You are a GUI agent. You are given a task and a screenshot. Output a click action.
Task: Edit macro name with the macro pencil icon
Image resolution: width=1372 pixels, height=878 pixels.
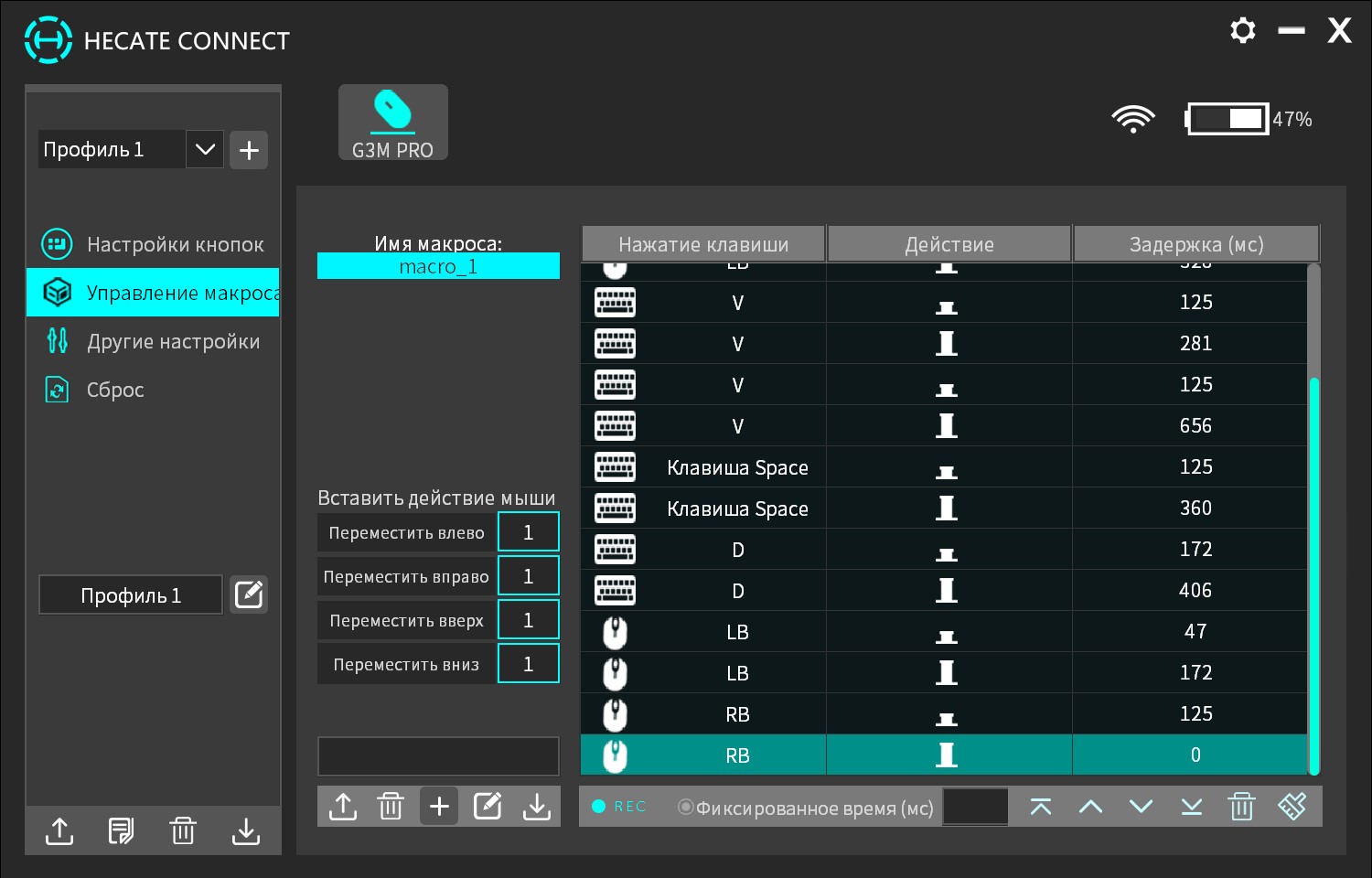click(488, 806)
